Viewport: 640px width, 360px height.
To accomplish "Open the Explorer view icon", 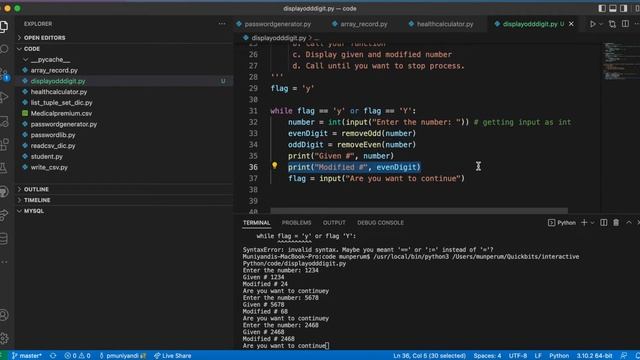I will pos(4,27).
